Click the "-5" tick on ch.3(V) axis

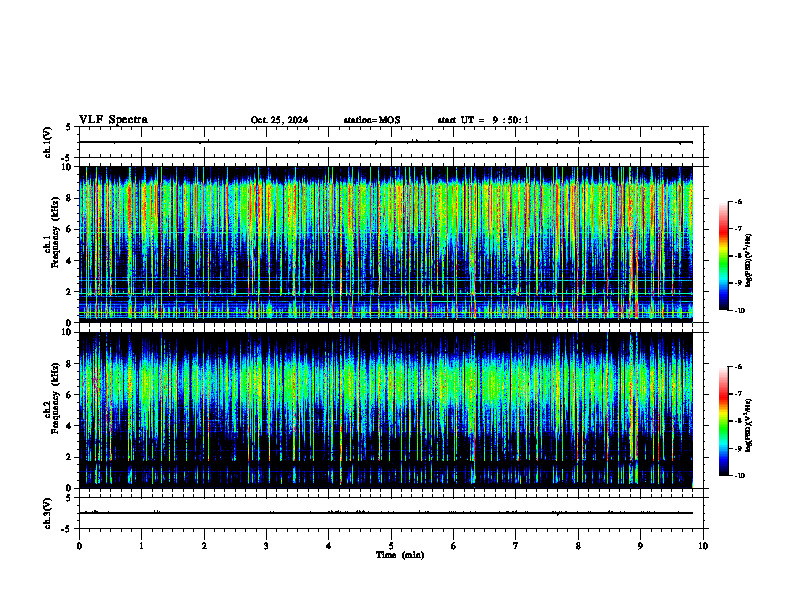click(66, 529)
